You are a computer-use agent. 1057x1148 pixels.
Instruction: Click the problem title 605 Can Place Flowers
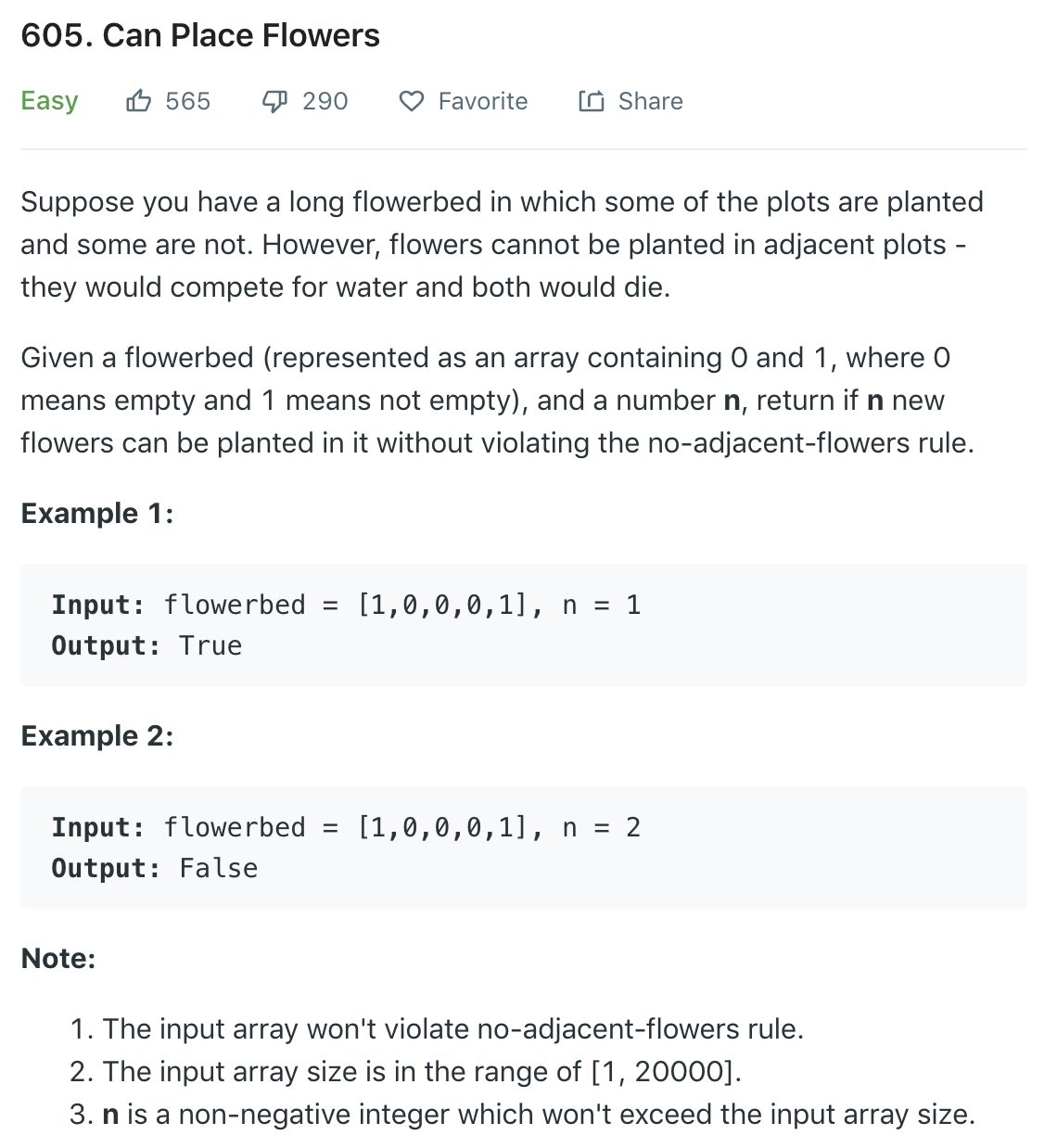pyautogui.click(x=200, y=34)
